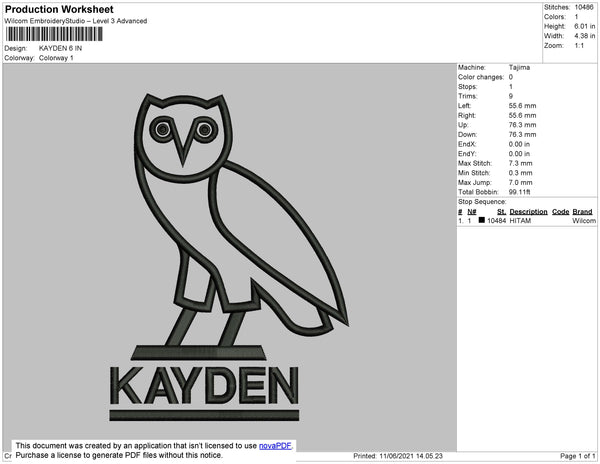Click the Production Worksheet title
The width and height of the screenshot is (600, 464).
[59, 9]
